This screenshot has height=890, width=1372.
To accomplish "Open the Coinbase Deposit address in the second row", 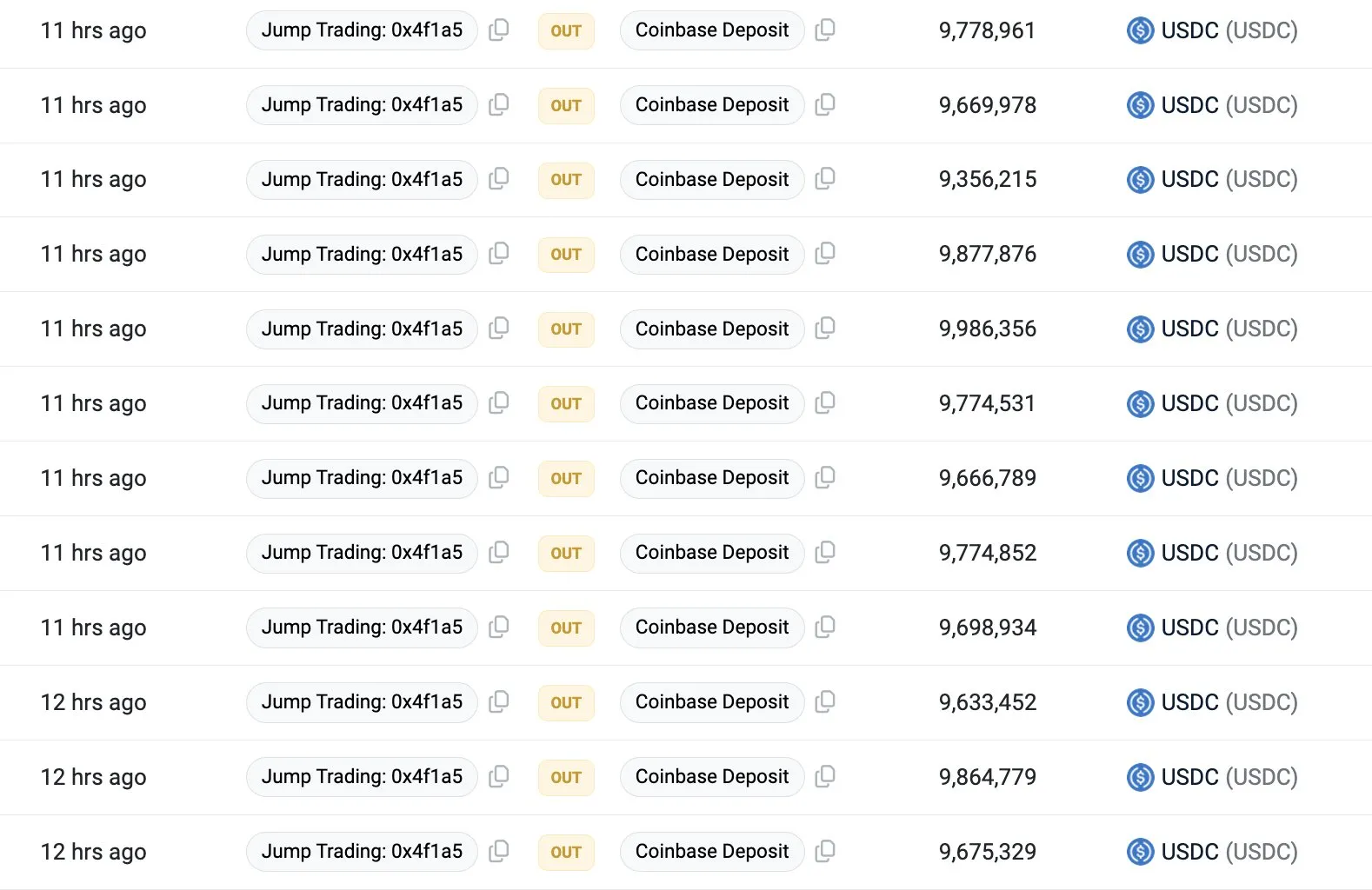I will 711,104.
